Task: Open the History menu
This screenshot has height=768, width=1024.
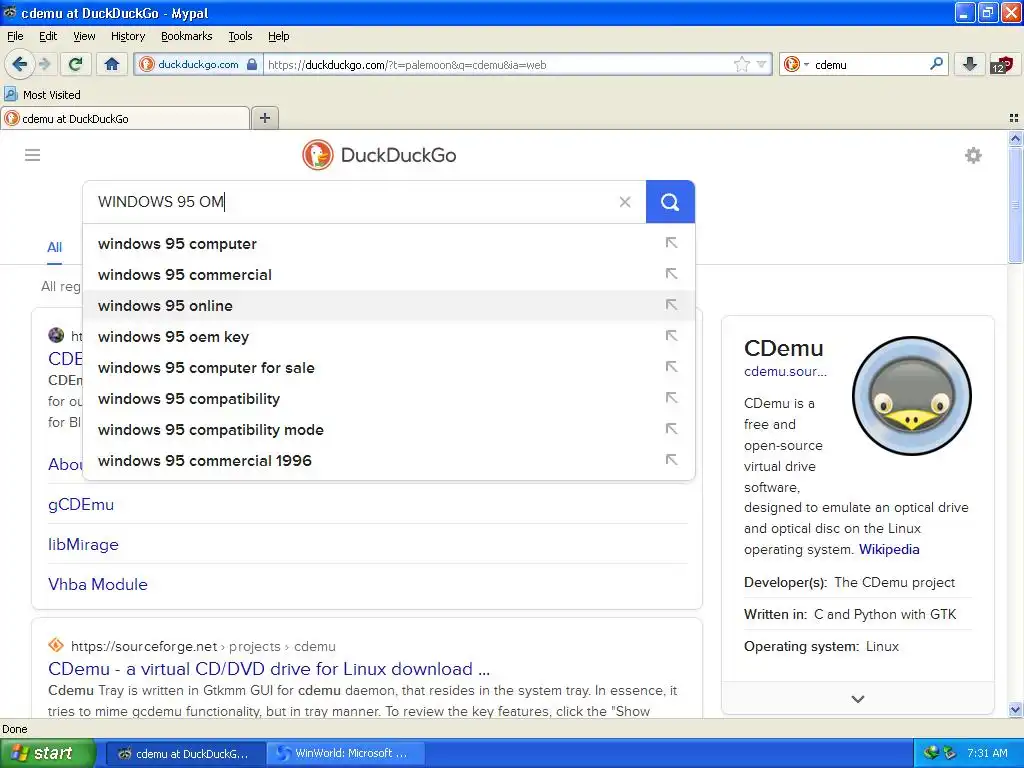Action: [127, 36]
